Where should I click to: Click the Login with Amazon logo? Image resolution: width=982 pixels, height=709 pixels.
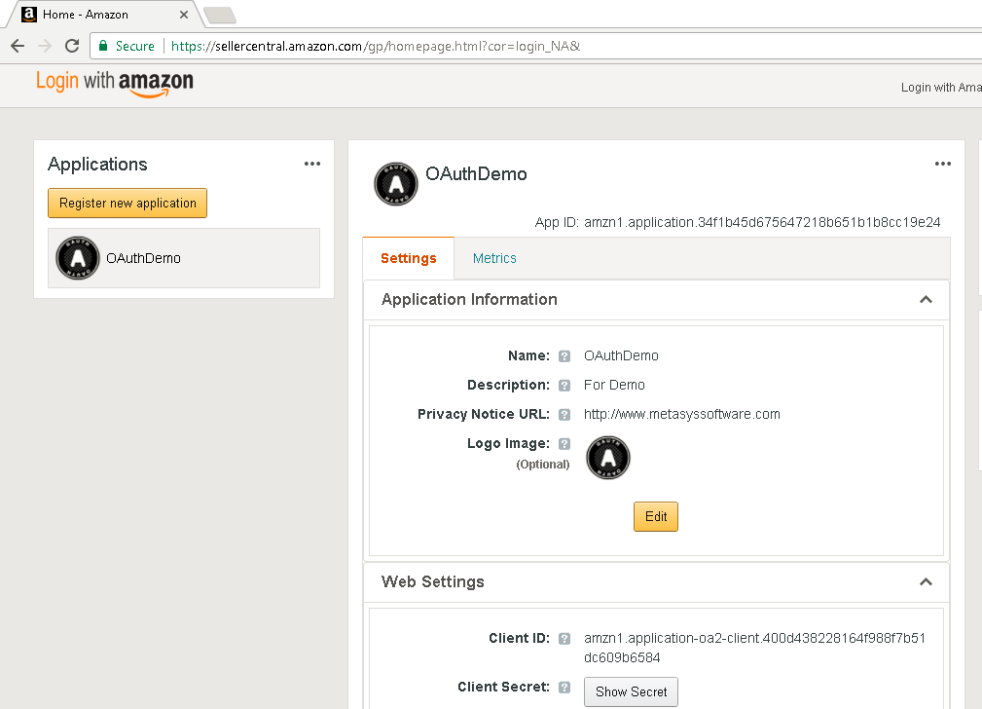point(114,83)
